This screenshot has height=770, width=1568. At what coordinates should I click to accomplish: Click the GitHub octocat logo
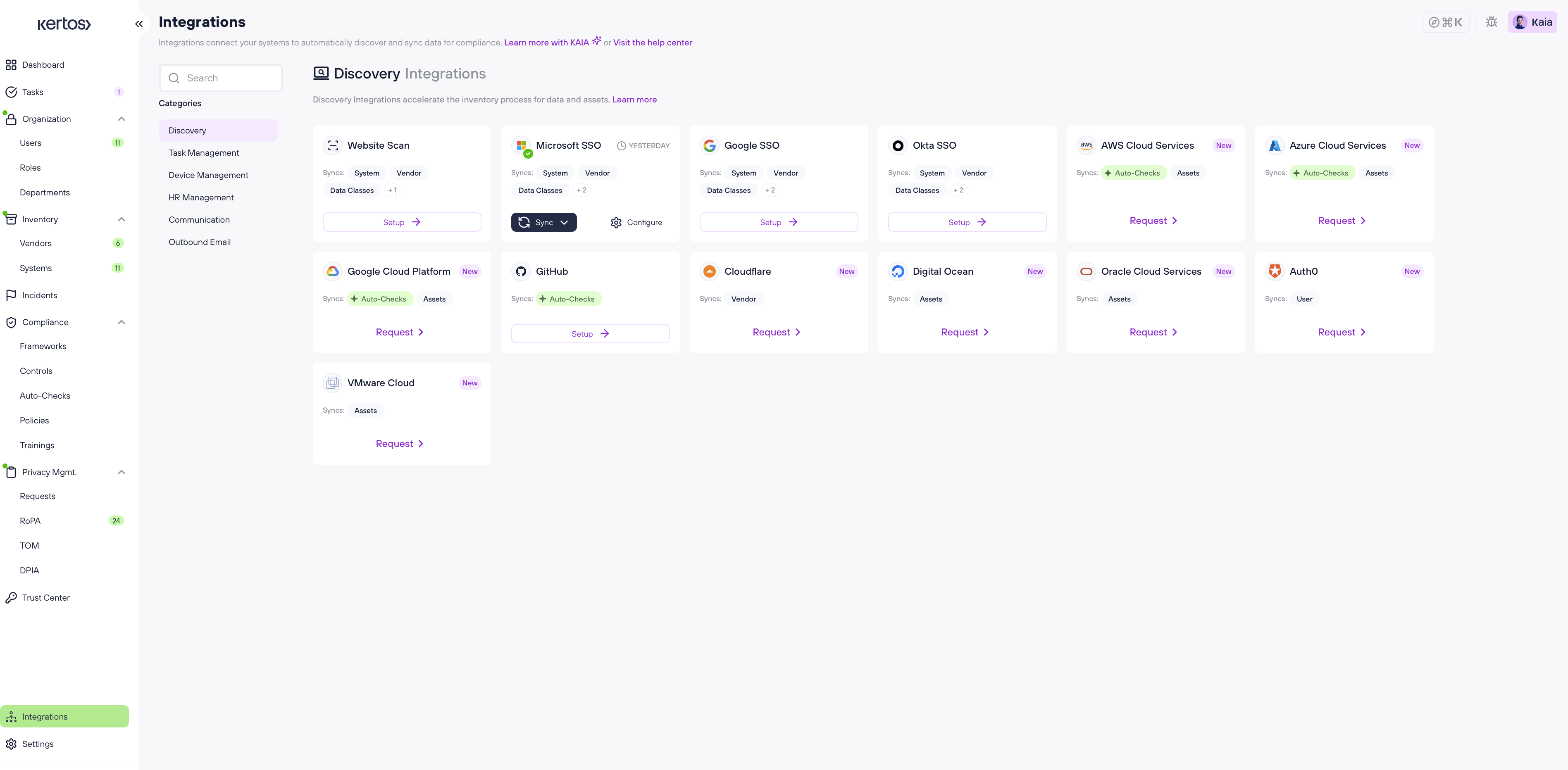click(x=521, y=271)
